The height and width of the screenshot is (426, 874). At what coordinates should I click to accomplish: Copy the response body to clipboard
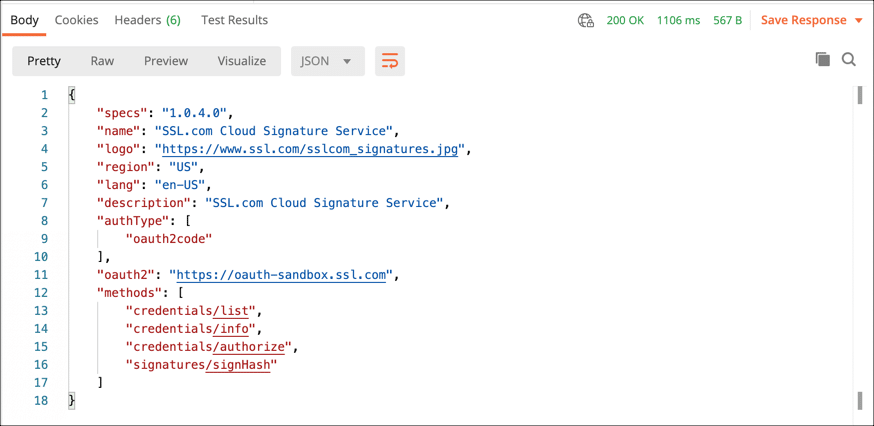(x=822, y=60)
